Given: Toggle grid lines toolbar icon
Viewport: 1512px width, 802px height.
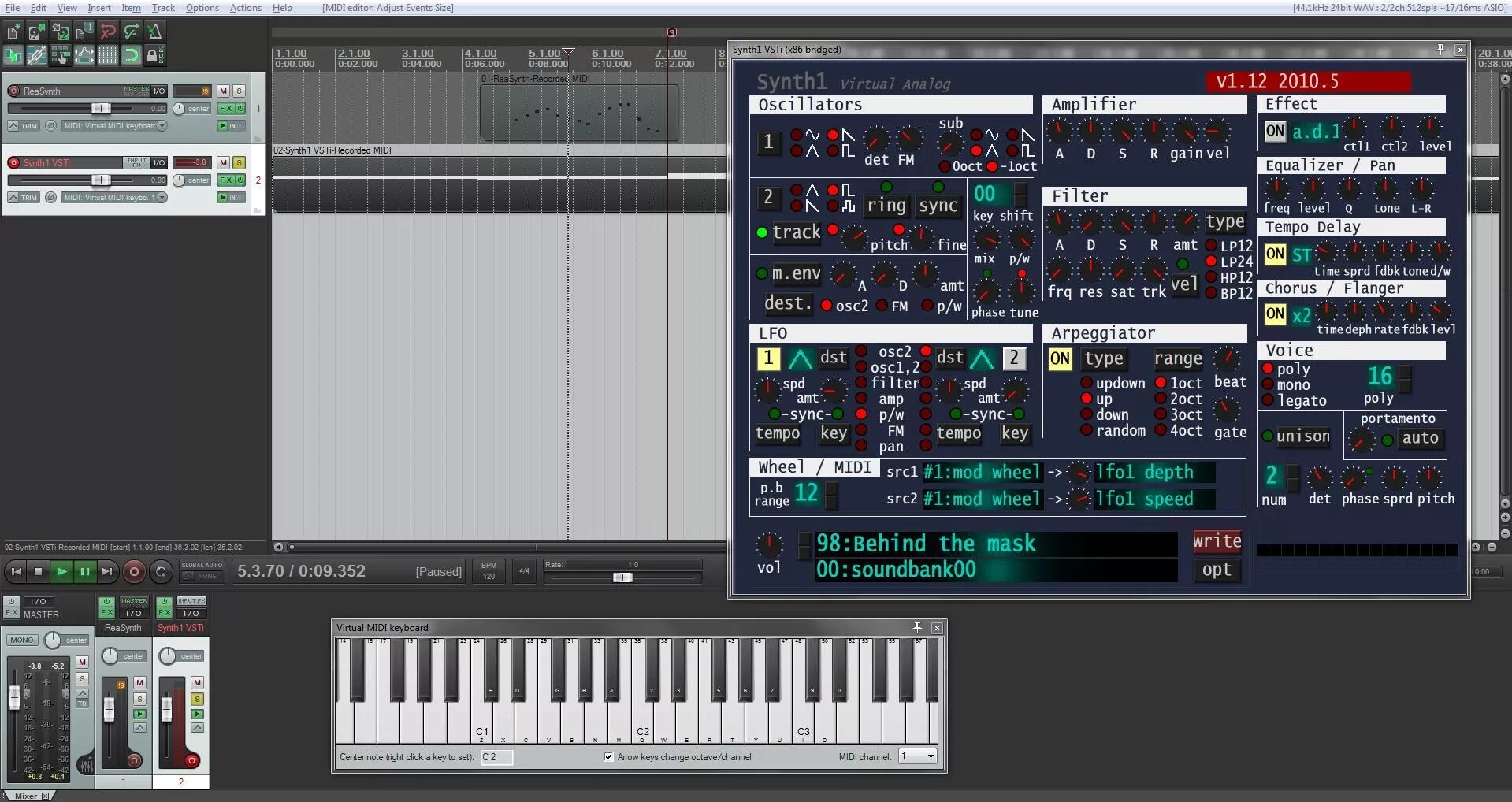Looking at the screenshot, I should click(x=108, y=55).
